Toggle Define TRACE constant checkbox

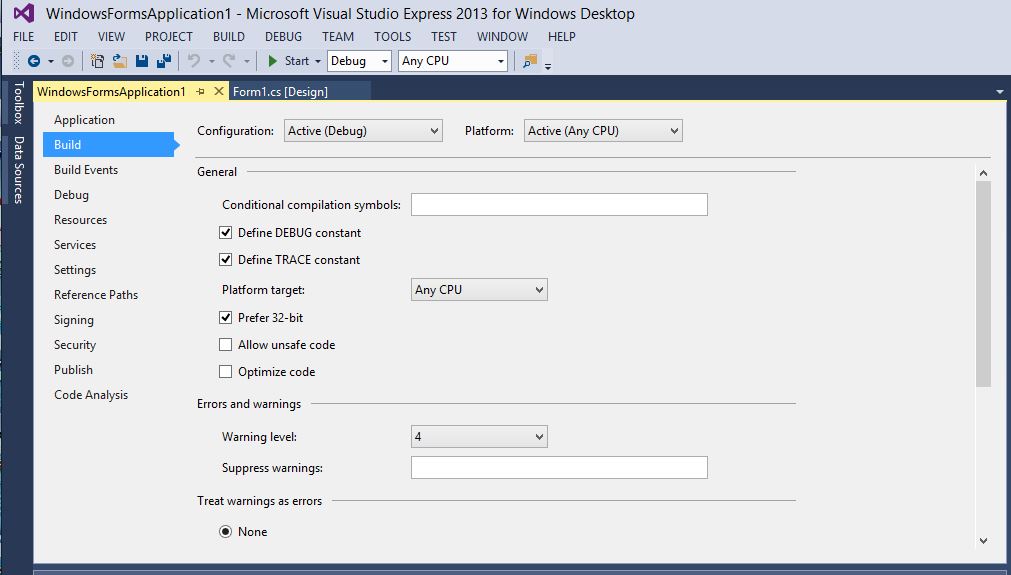[x=226, y=260]
